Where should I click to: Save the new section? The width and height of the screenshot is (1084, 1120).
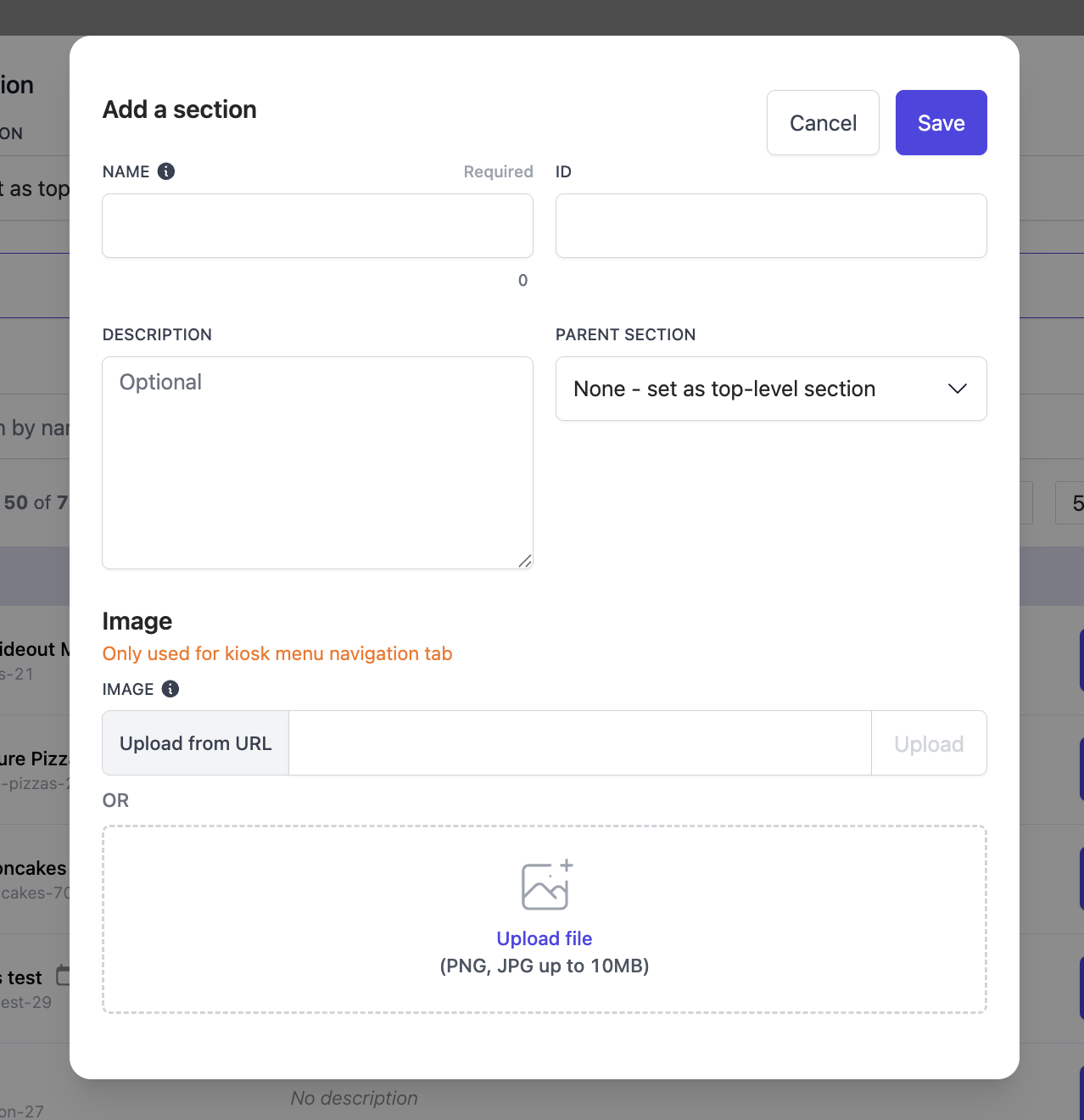point(941,122)
